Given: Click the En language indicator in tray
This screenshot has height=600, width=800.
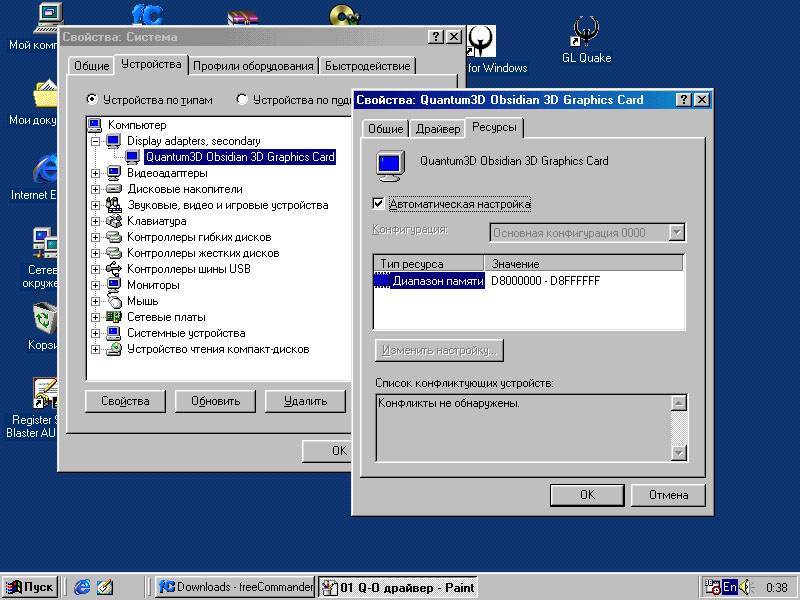Looking at the screenshot, I should pyautogui.click(x=730, y=587).
